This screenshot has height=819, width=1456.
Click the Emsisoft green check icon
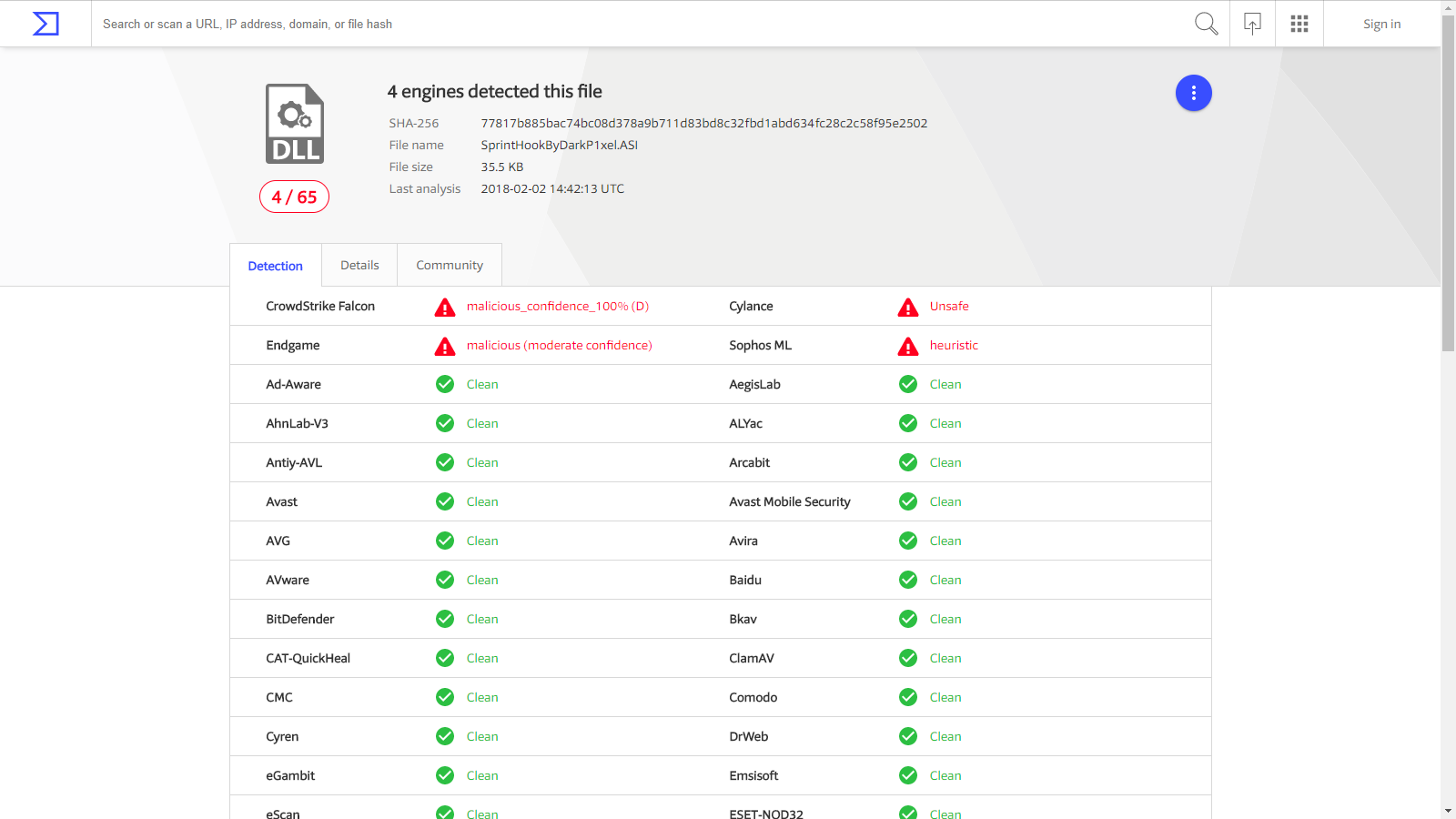[908, 775]
